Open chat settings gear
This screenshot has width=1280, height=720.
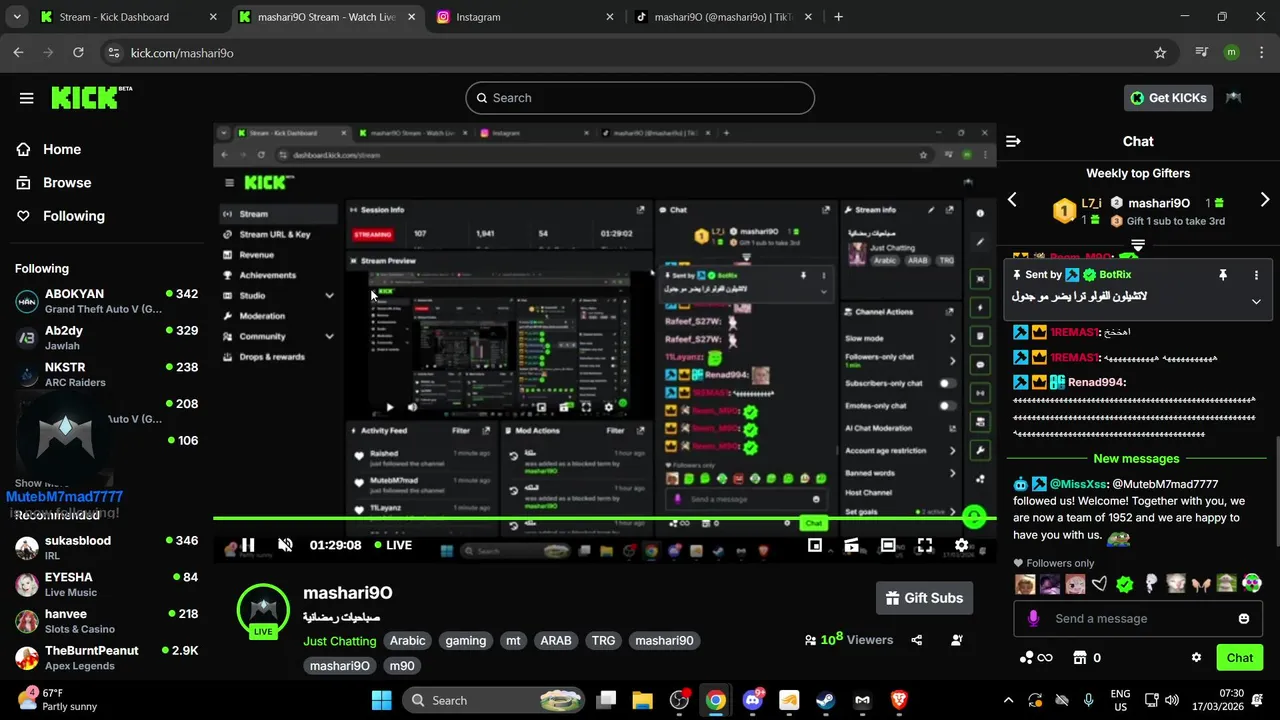pos(1196,658)
